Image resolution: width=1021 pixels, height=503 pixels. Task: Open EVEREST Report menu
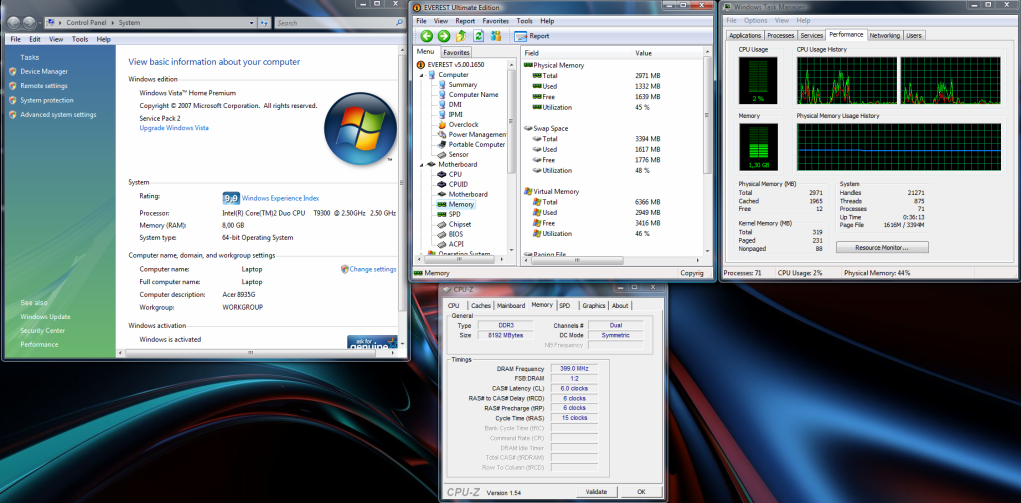[465, 21]
